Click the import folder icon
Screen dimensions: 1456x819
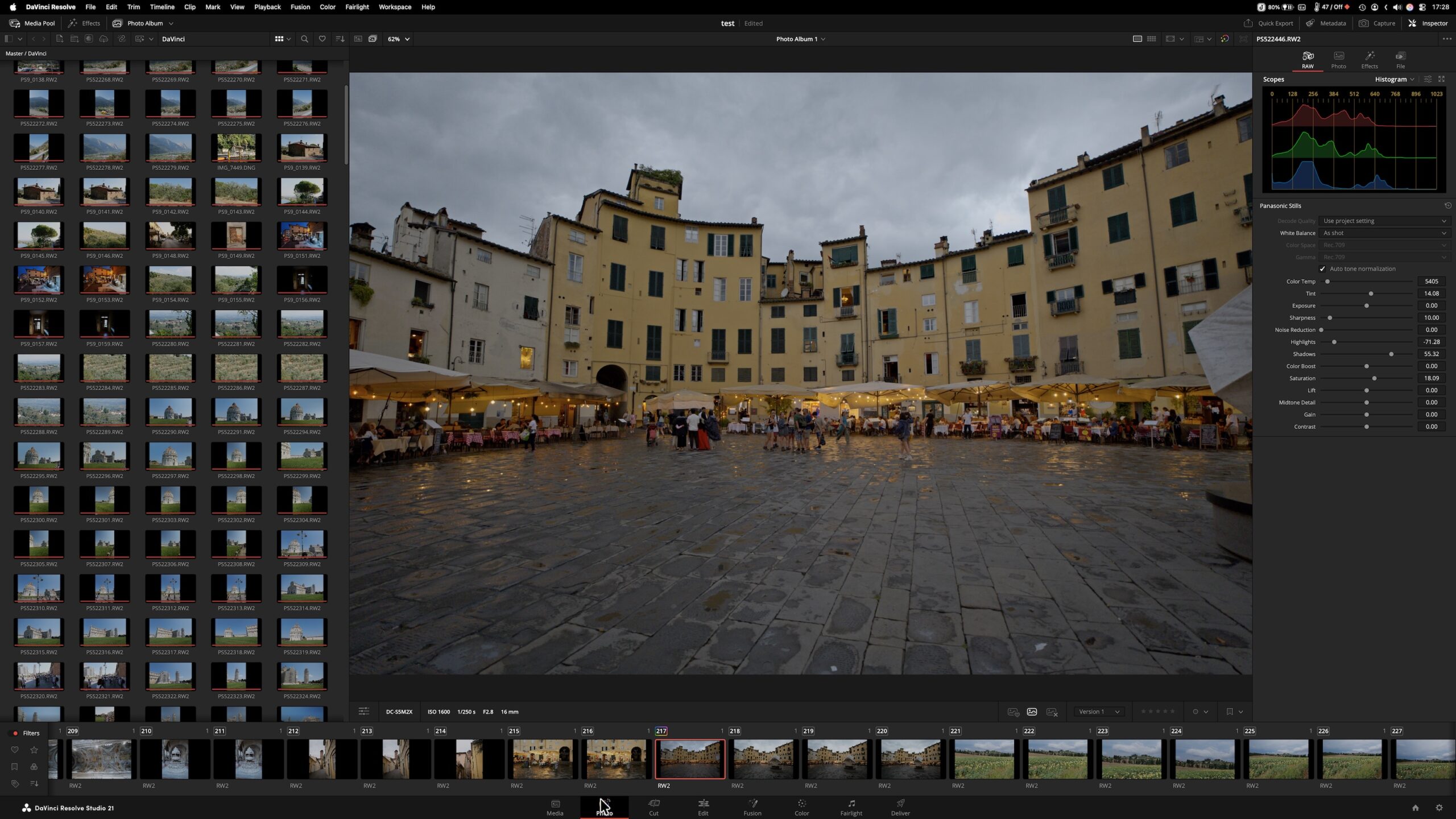coord(74,39)
